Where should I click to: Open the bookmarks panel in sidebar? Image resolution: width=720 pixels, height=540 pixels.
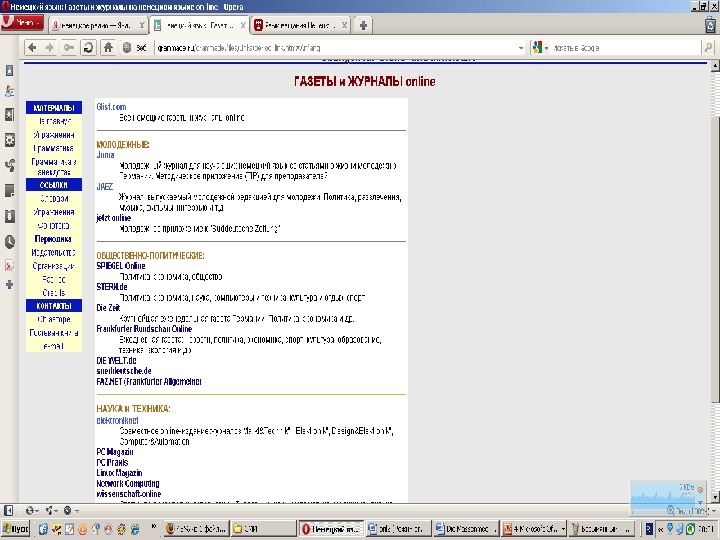click(9, 70)
